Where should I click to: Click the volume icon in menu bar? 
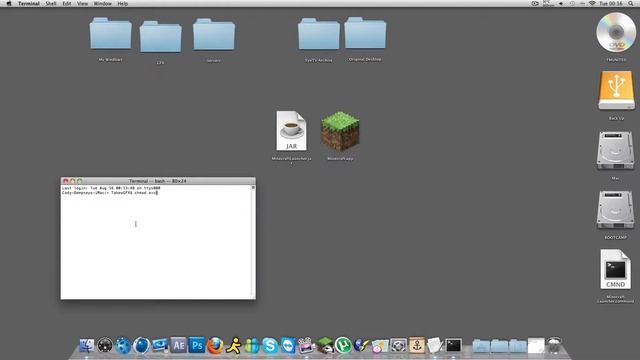tap(561, 3)
